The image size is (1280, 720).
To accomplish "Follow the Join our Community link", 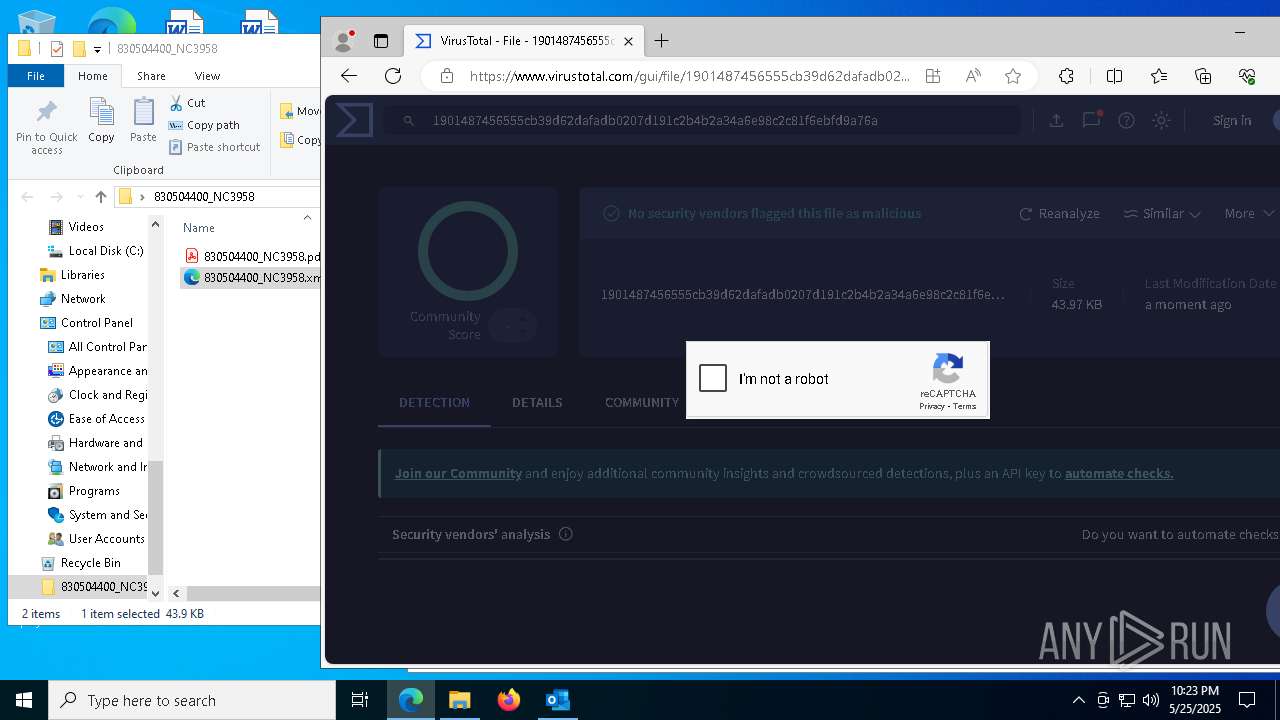I will coord(458,473).
